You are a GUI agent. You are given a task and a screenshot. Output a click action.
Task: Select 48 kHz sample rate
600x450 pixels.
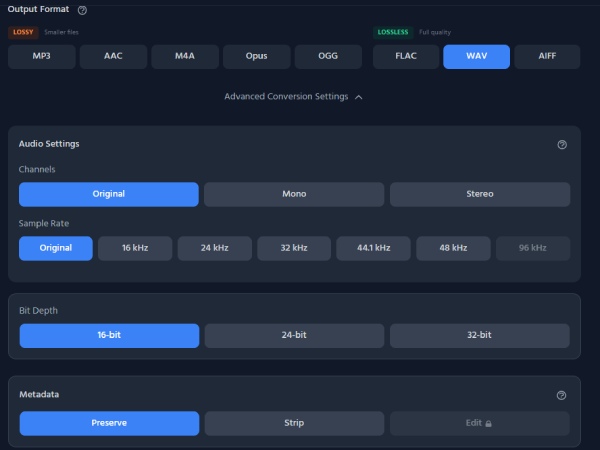pos(453,248)
